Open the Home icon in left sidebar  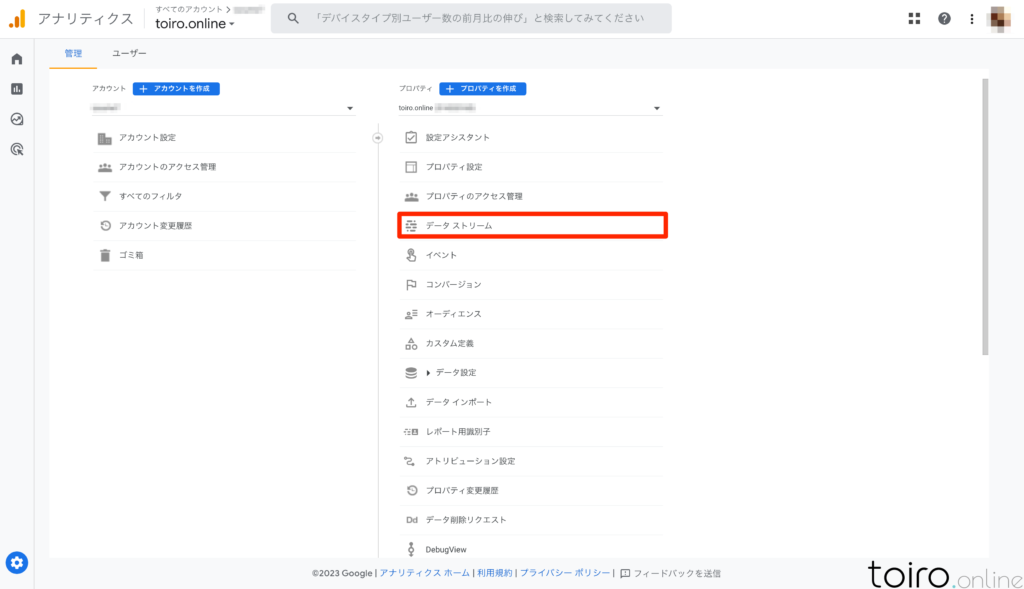(17, 59)
